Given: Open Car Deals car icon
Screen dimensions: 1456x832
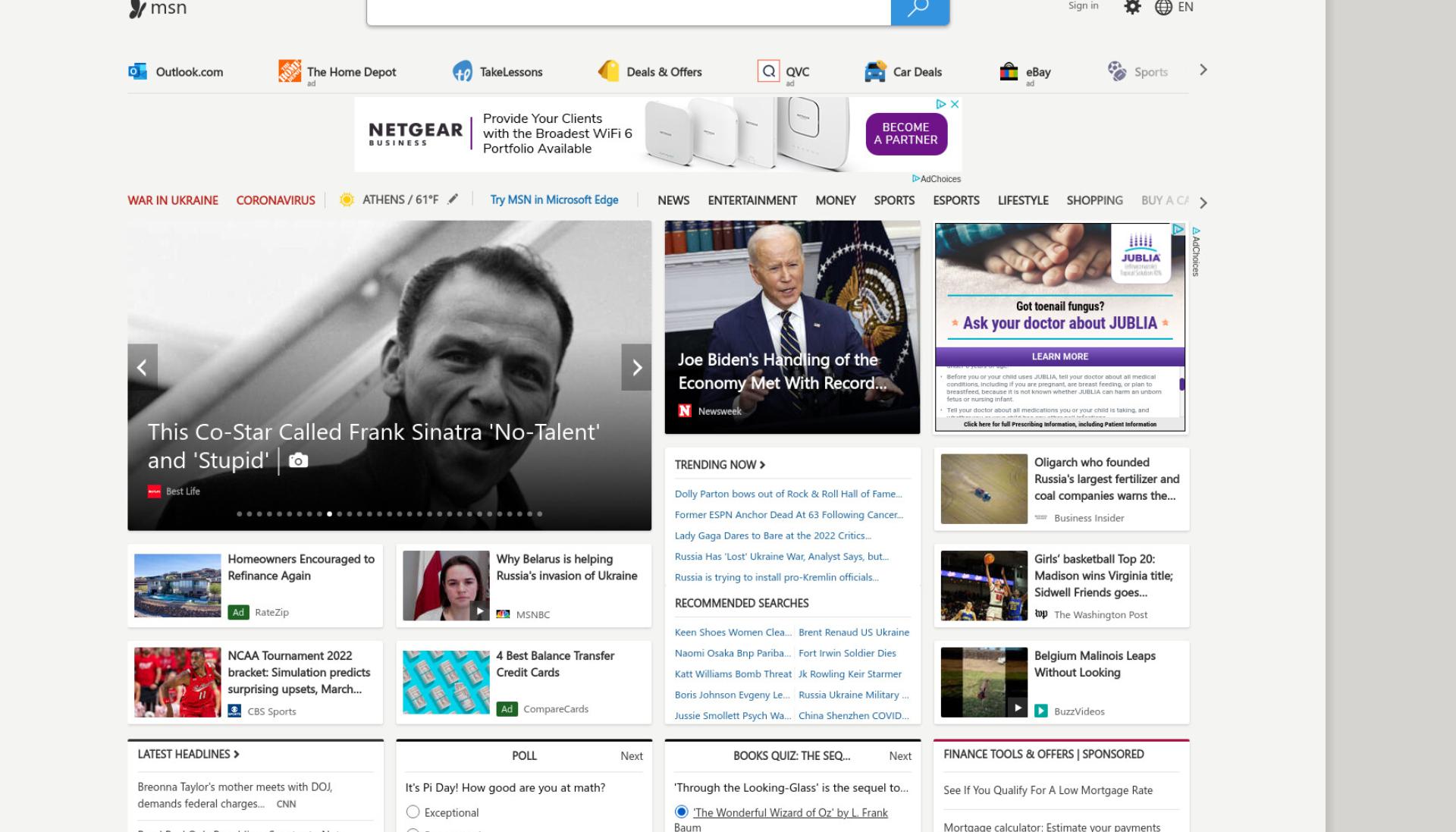Looking at the screenshot, I should [875, 71].
